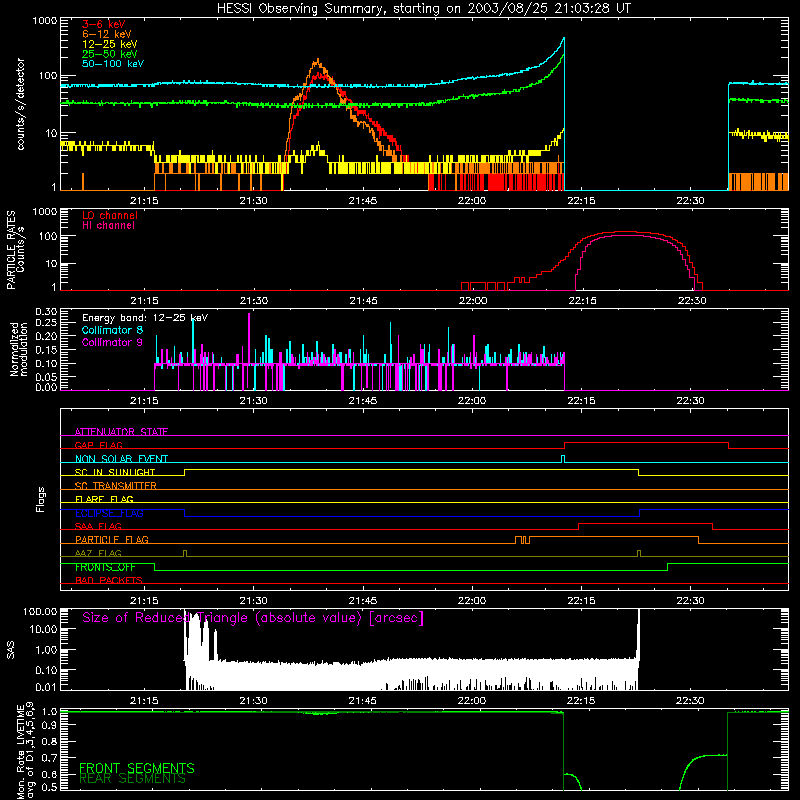800x800 pixels.
Task: Click the HESSI Observing Summary title
Action: (424, 9)
